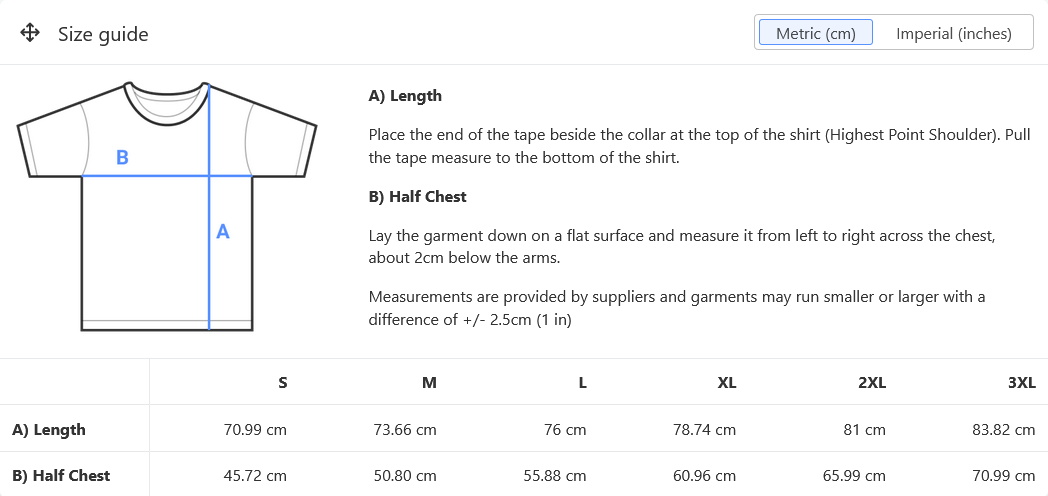
Task: Click the A) Length instruction heading
Action: (405, 96)
